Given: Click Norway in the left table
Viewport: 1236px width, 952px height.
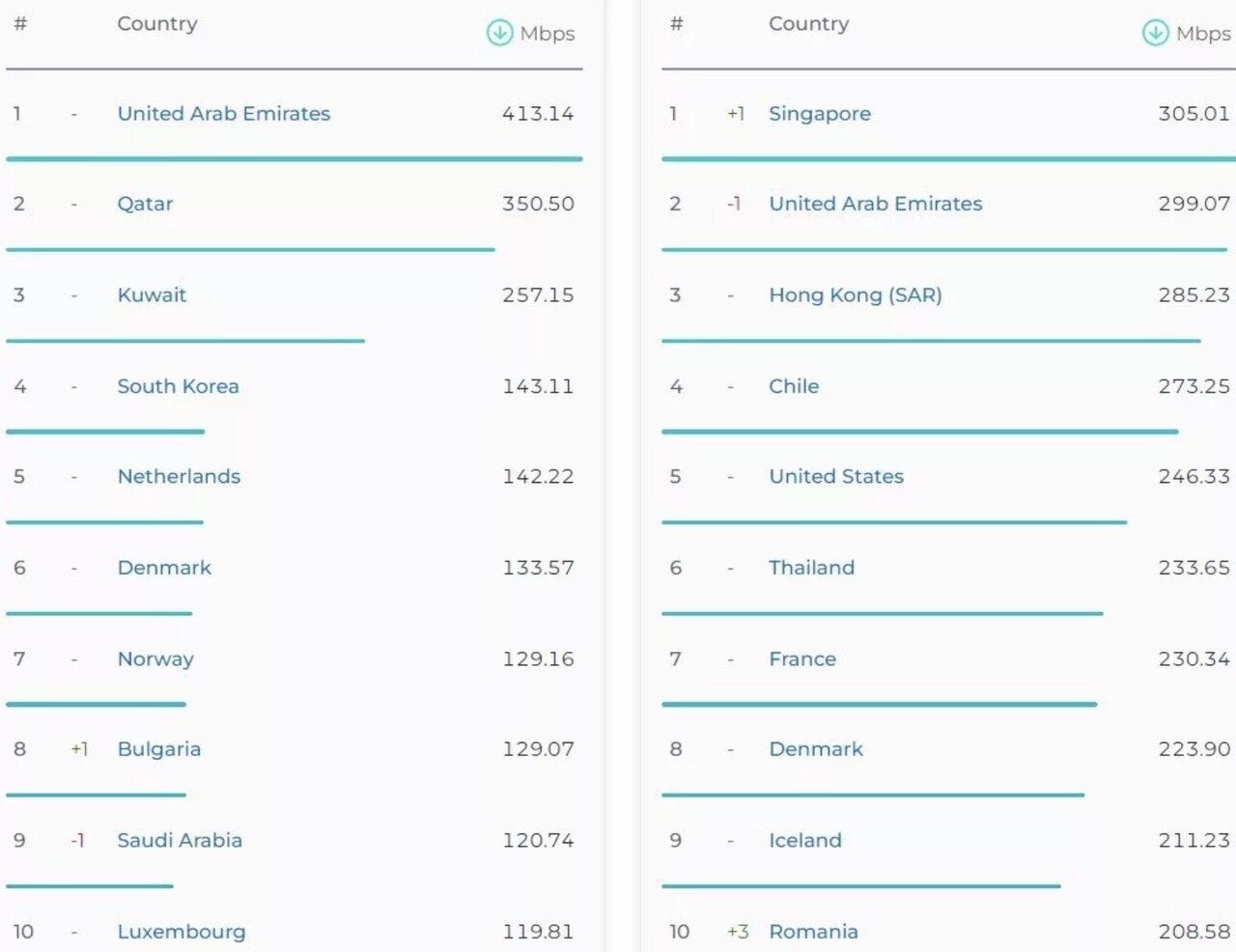Looking at the screenshot, I should (x=155, y=658).
